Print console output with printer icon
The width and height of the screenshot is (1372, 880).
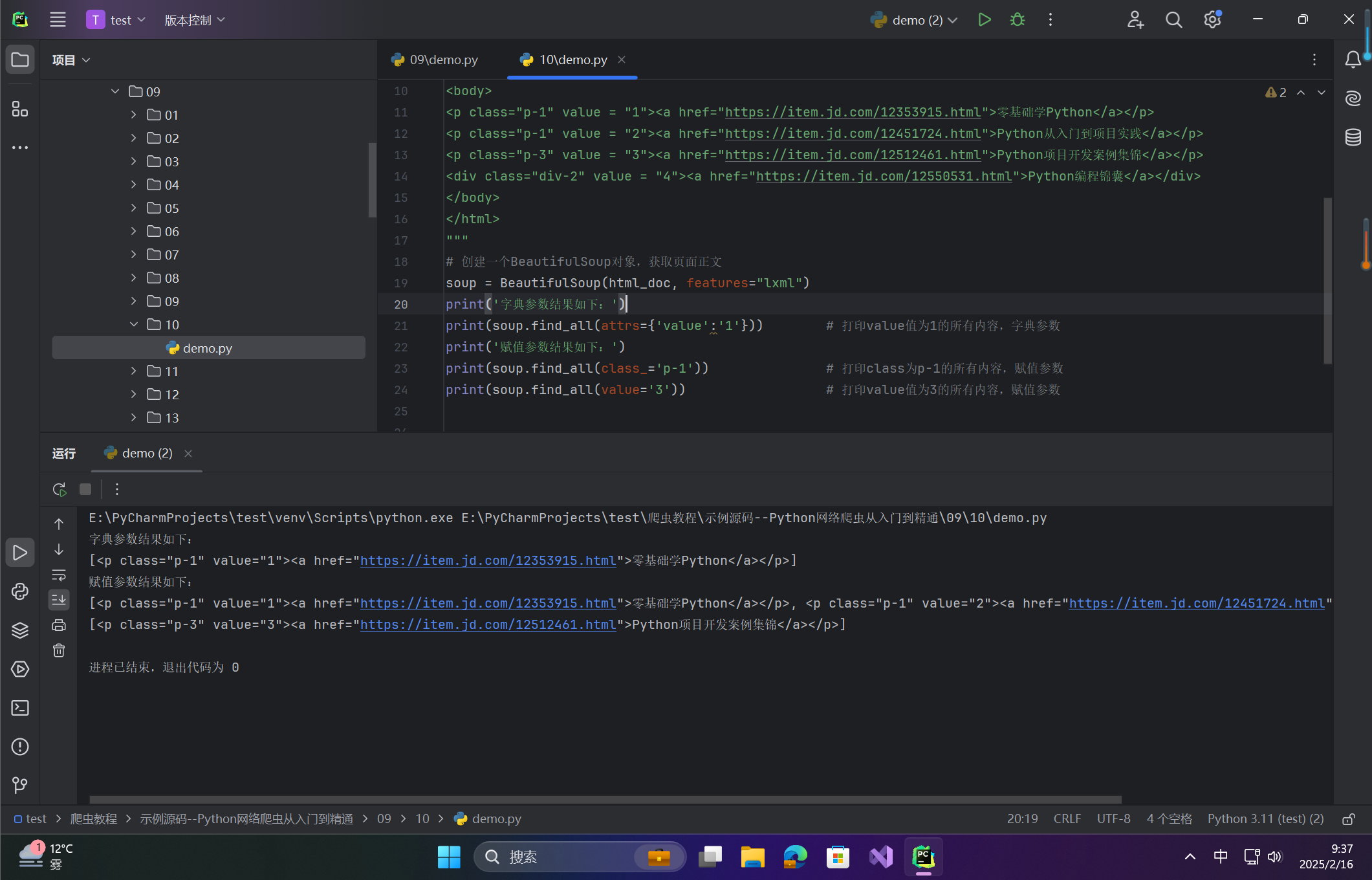coord(59,624)
